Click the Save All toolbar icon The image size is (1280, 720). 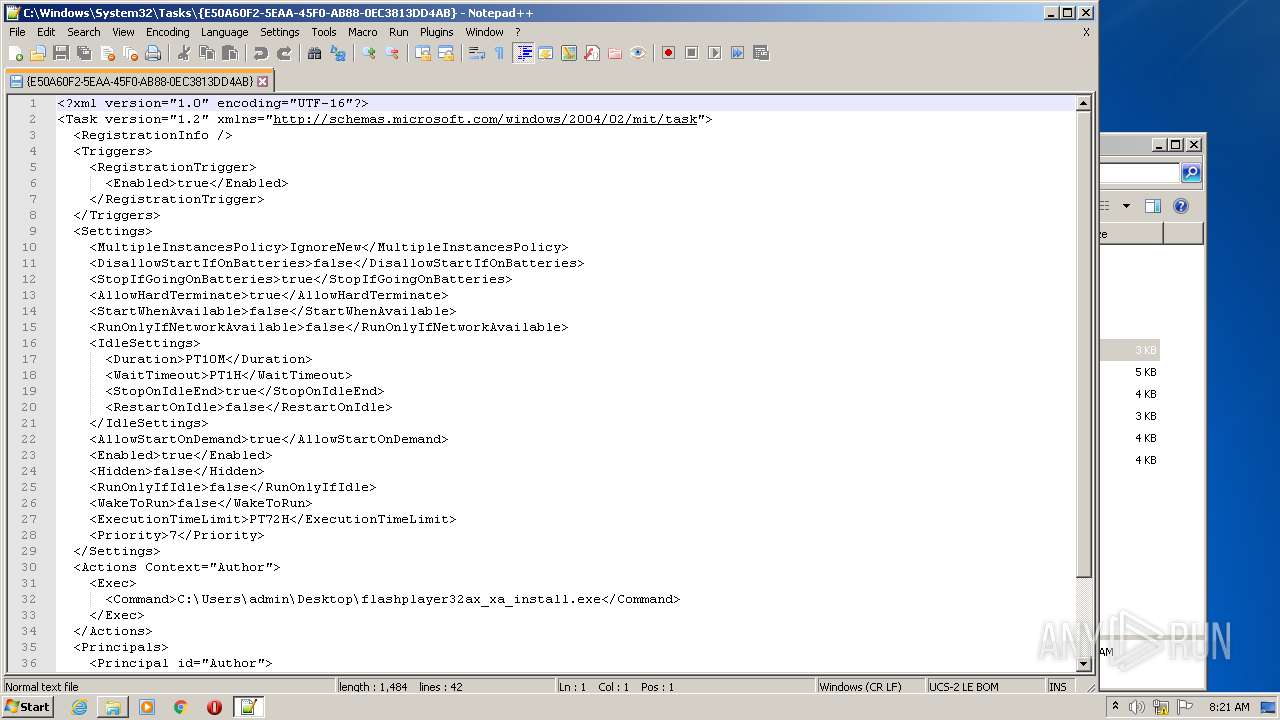coord(84,53)
